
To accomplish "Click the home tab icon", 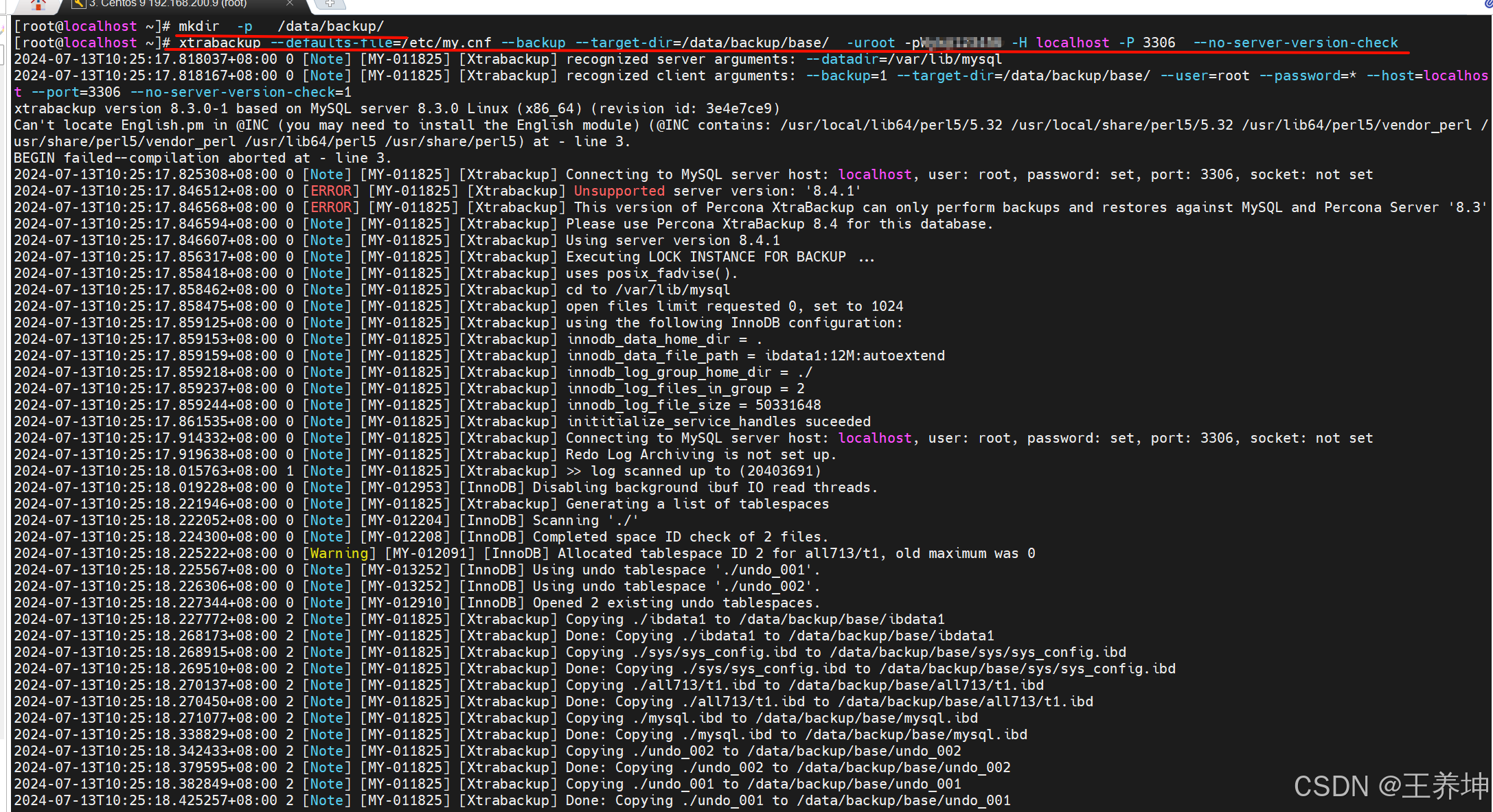I will click(x=38, y=4).
